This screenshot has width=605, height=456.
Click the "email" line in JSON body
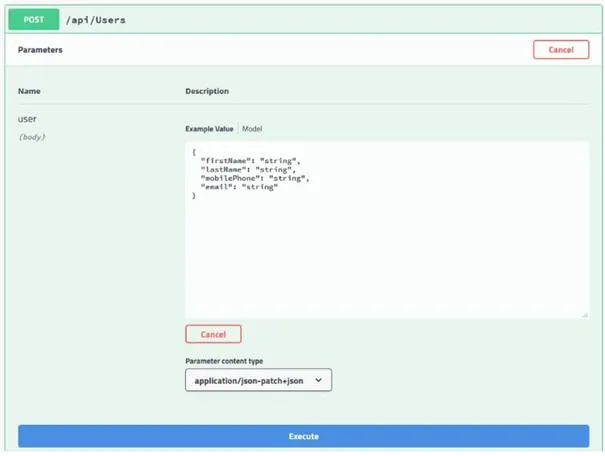pyautogui.click(x=239, y=187)
